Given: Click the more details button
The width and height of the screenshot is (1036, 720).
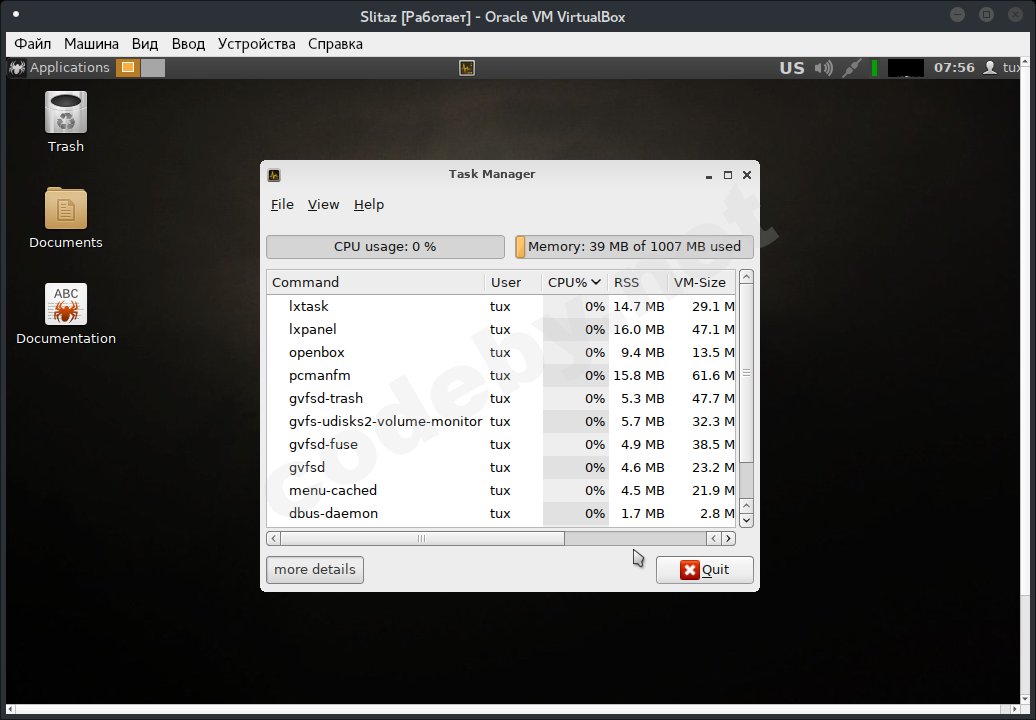Looking at the screenshot, I should 314,569.
